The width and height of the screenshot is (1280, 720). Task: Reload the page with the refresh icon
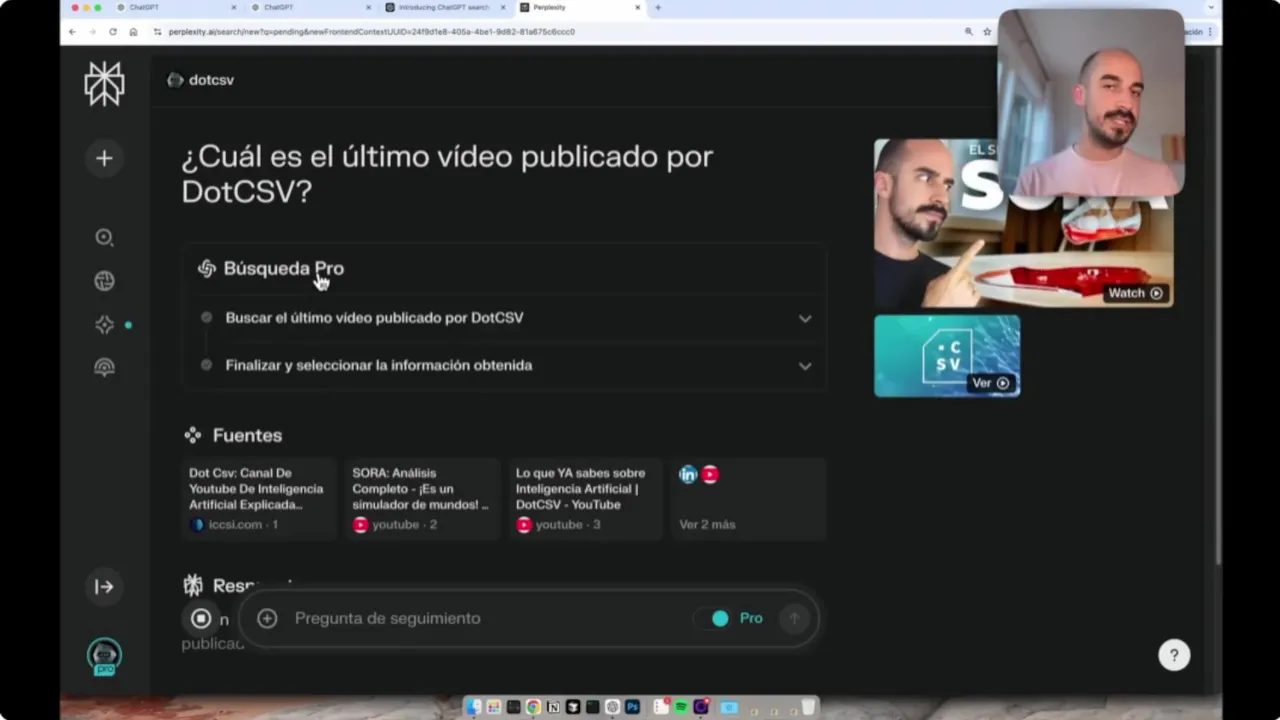pos(112,32)
